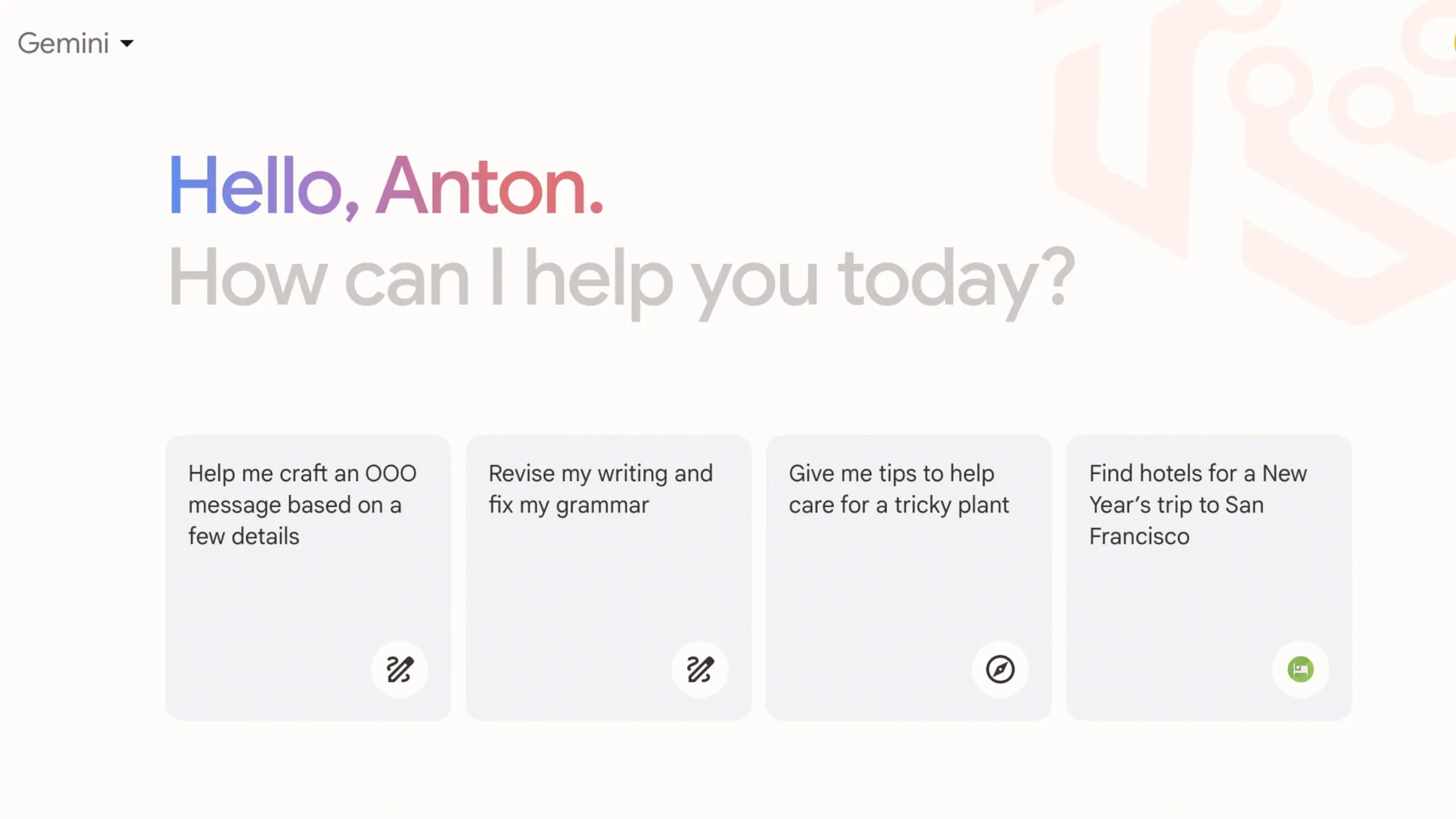This screenshot has width=1456, height=819.
Task: Click the green hotel bed icon
Action: pyautogui.click(x=1301, y=669)
